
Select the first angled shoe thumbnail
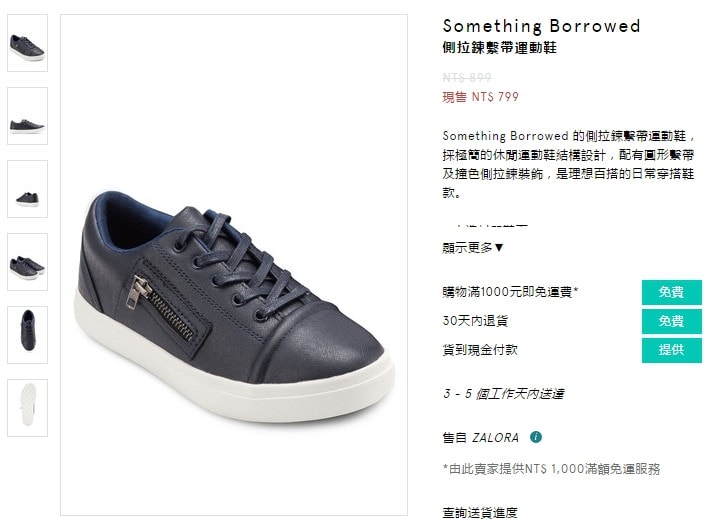point(27,43)
